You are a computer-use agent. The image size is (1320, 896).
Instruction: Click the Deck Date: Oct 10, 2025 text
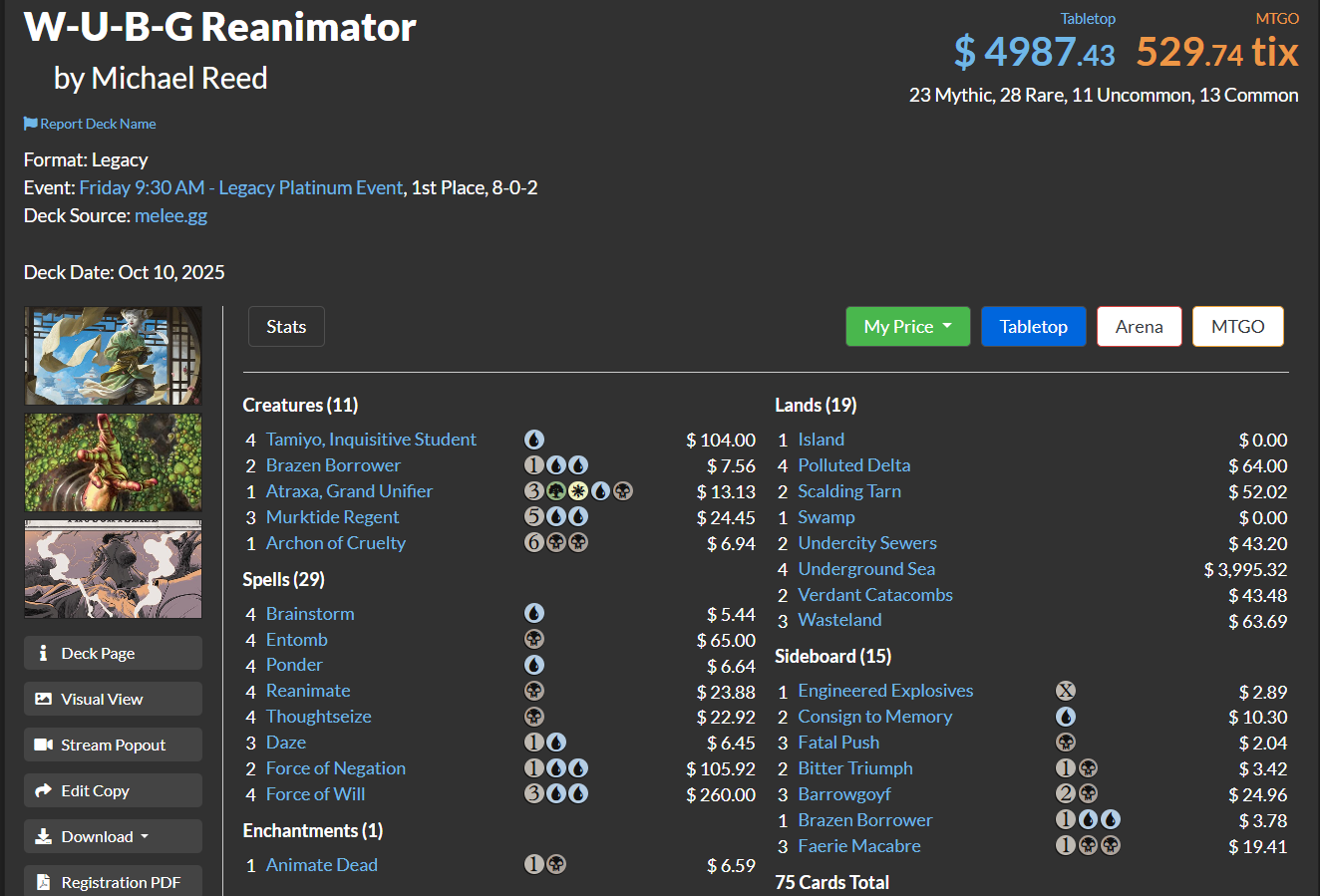[125, 272]
